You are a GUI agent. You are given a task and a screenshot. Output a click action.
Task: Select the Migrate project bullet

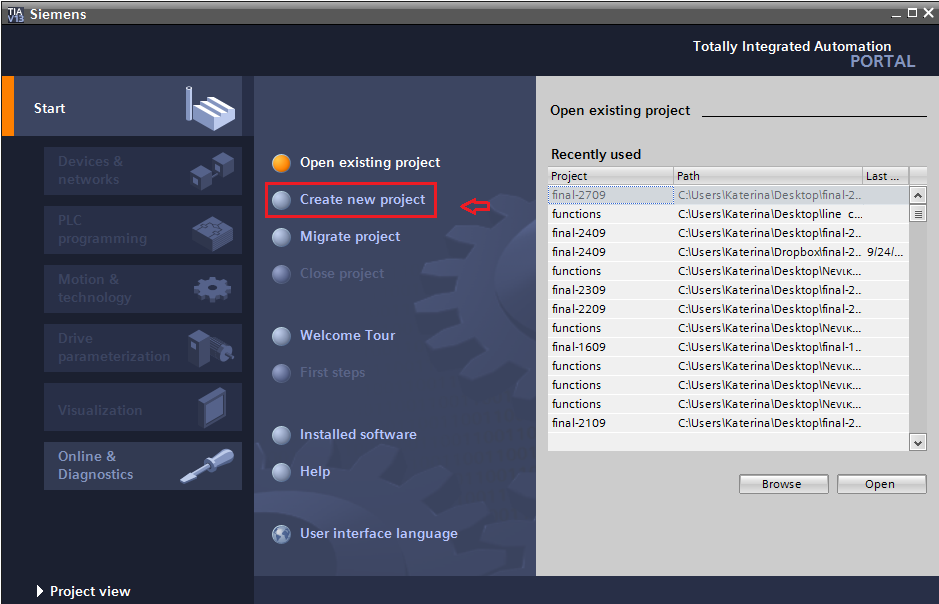(281, 237)
